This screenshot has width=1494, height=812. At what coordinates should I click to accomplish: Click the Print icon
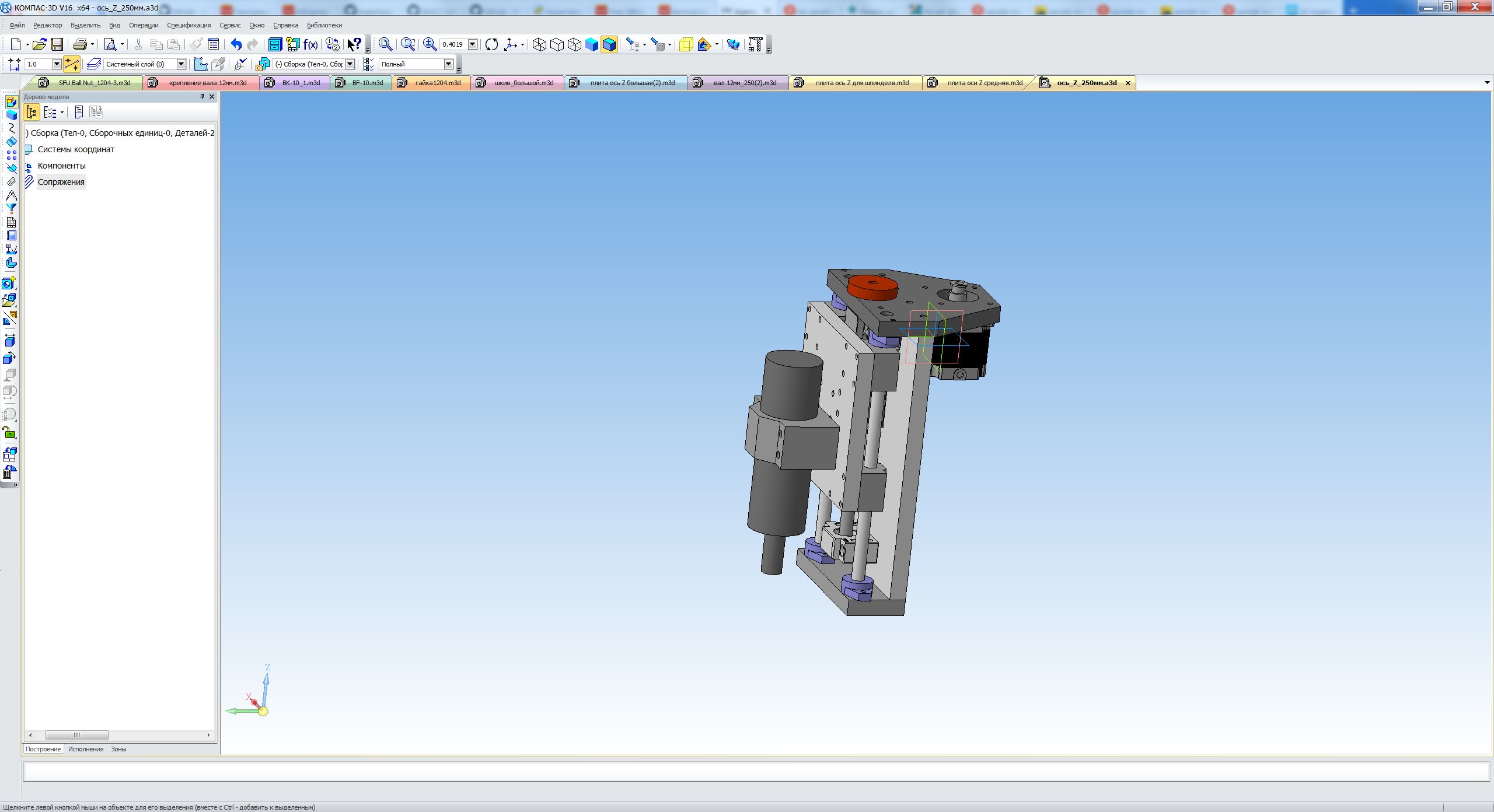(81, 44)
